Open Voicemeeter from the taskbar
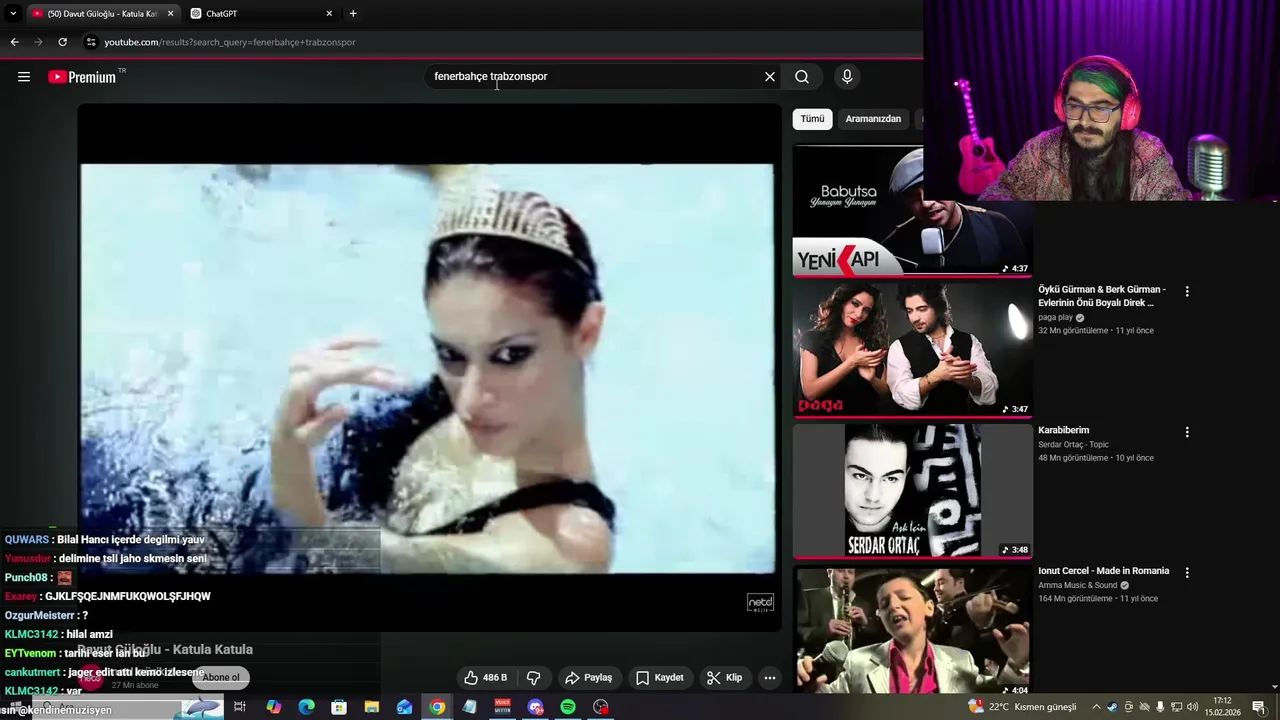 (x=503, y=707)
